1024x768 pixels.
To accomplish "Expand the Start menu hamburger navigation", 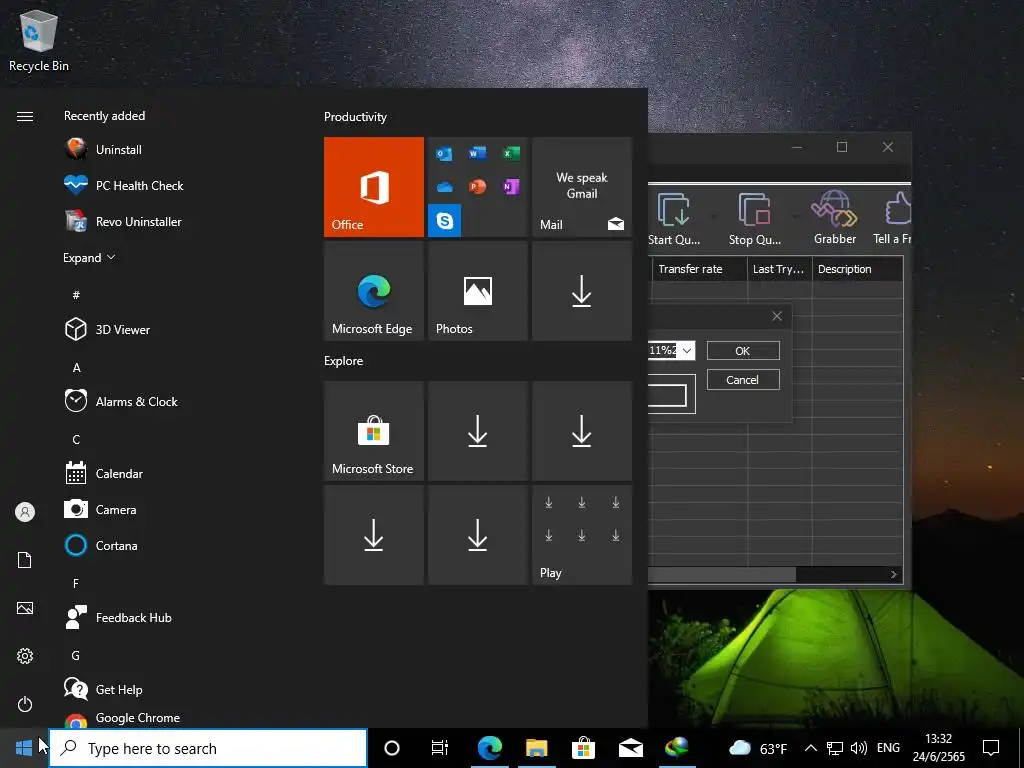I will pyautogui.click(x=25, y=116).
